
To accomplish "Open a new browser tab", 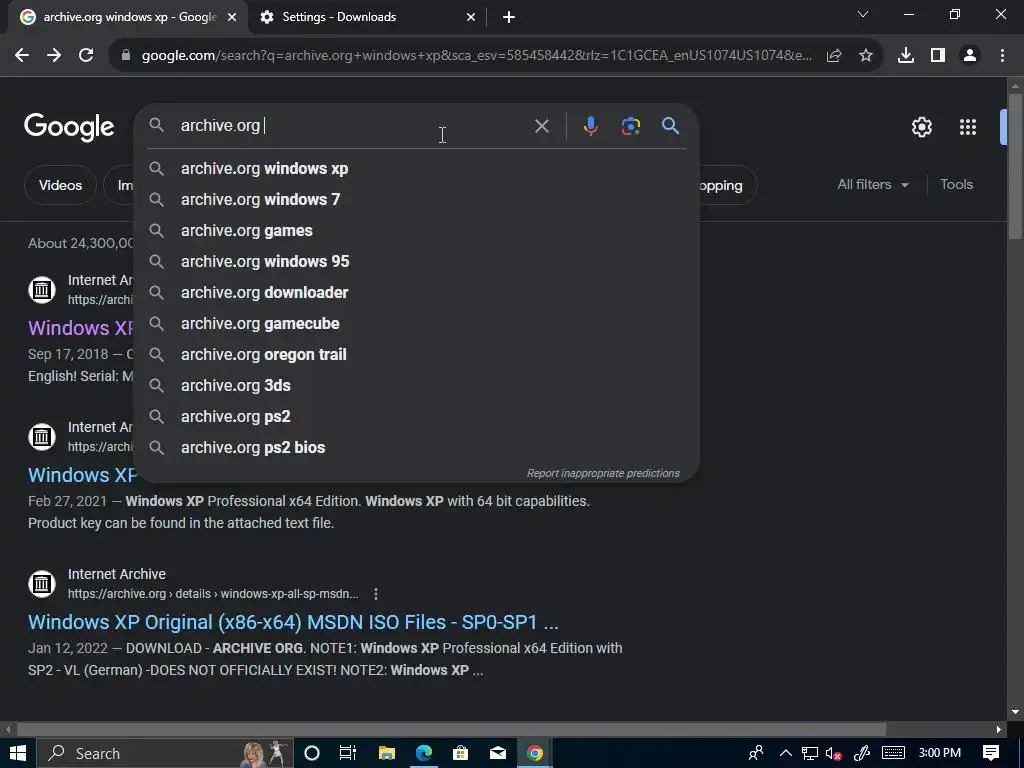I will pyautogui.click(x=509, y=17).
